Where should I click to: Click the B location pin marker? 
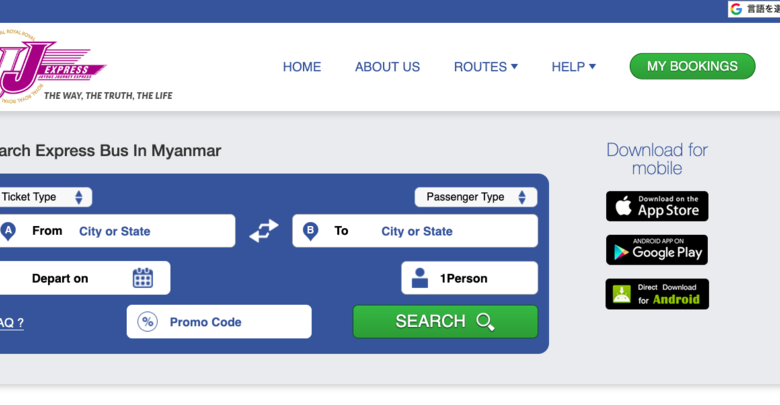click(310, 231)
